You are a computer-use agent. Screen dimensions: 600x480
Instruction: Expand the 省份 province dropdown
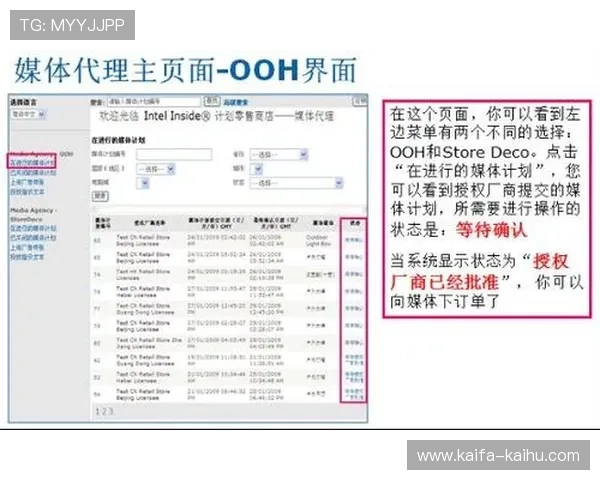click(x=279, y=155)
